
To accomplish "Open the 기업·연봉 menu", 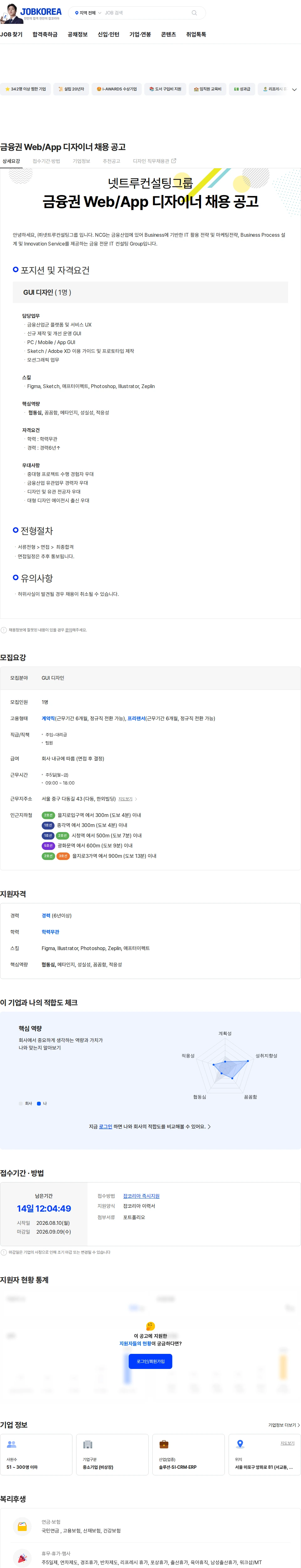I will (x=140, y=35).
